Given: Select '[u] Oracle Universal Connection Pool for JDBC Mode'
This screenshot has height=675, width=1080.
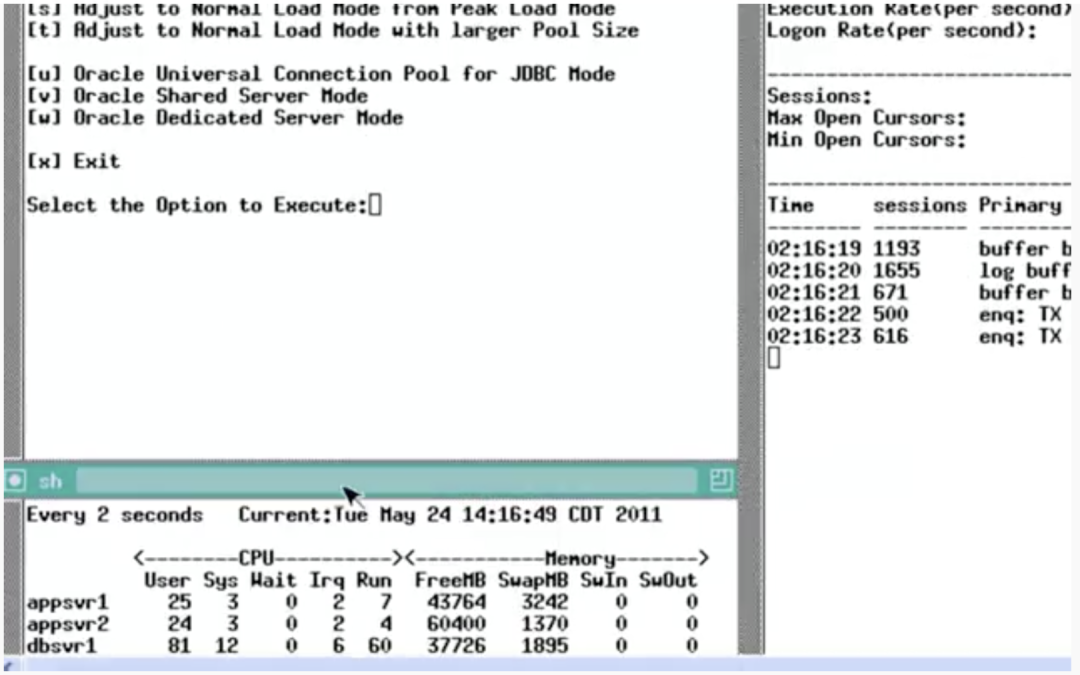Looking at the screenshot, I should tap(321, 74).
